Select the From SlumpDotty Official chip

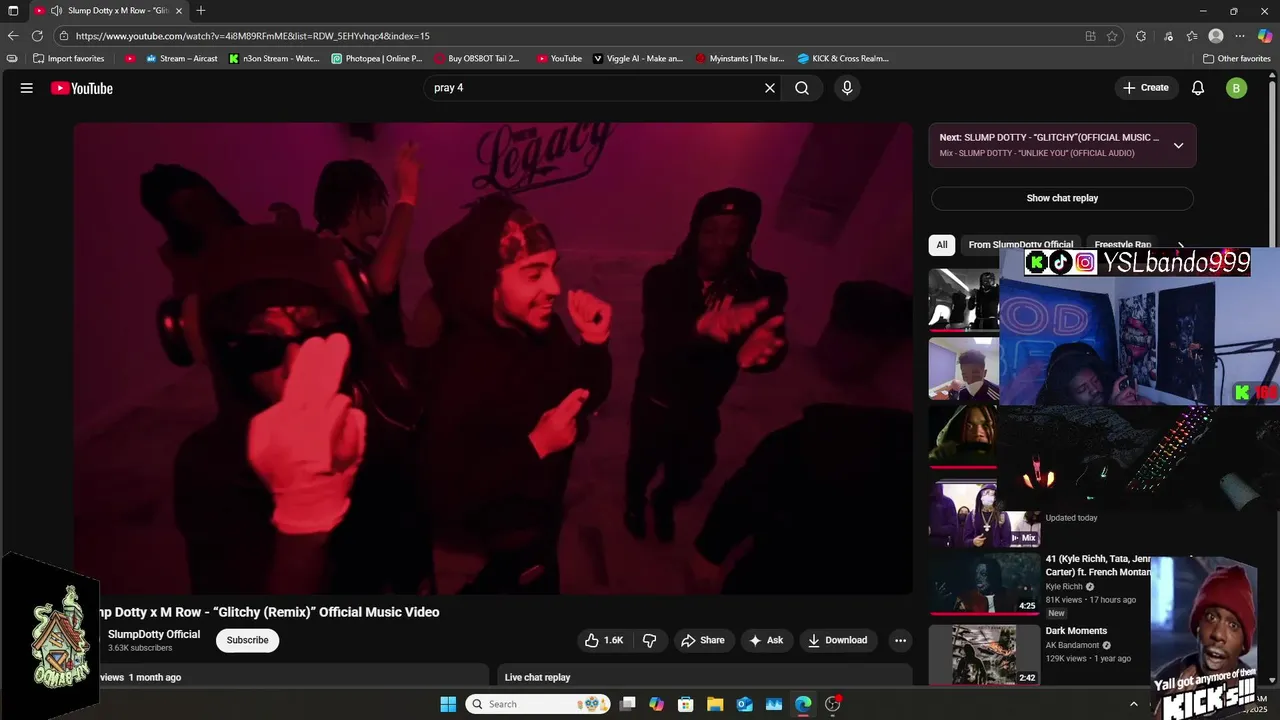[1020, 244]
